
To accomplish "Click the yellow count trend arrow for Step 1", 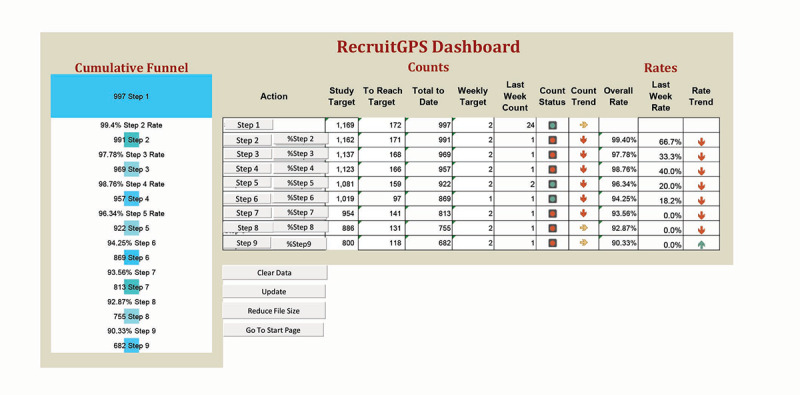I will pyautogui.click(x=584, y=125).
